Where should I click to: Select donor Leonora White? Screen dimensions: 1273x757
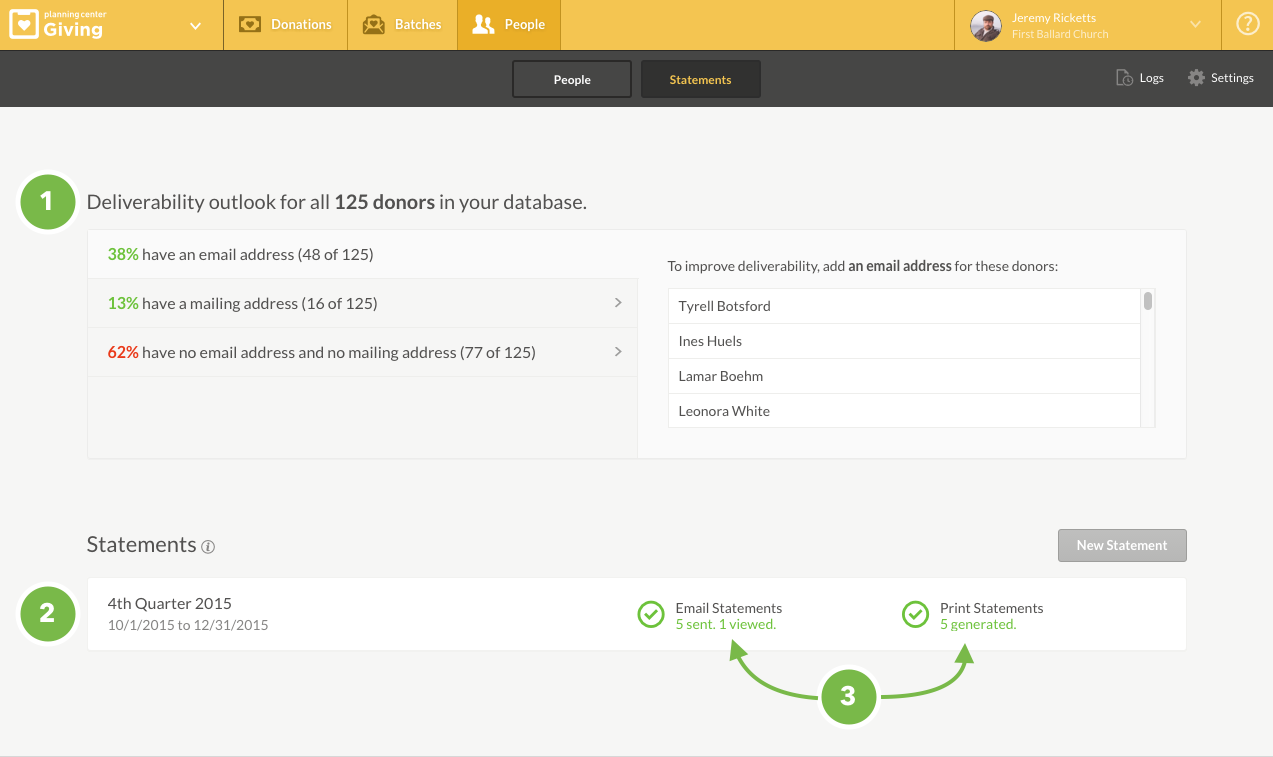click(x=724, y=411)
